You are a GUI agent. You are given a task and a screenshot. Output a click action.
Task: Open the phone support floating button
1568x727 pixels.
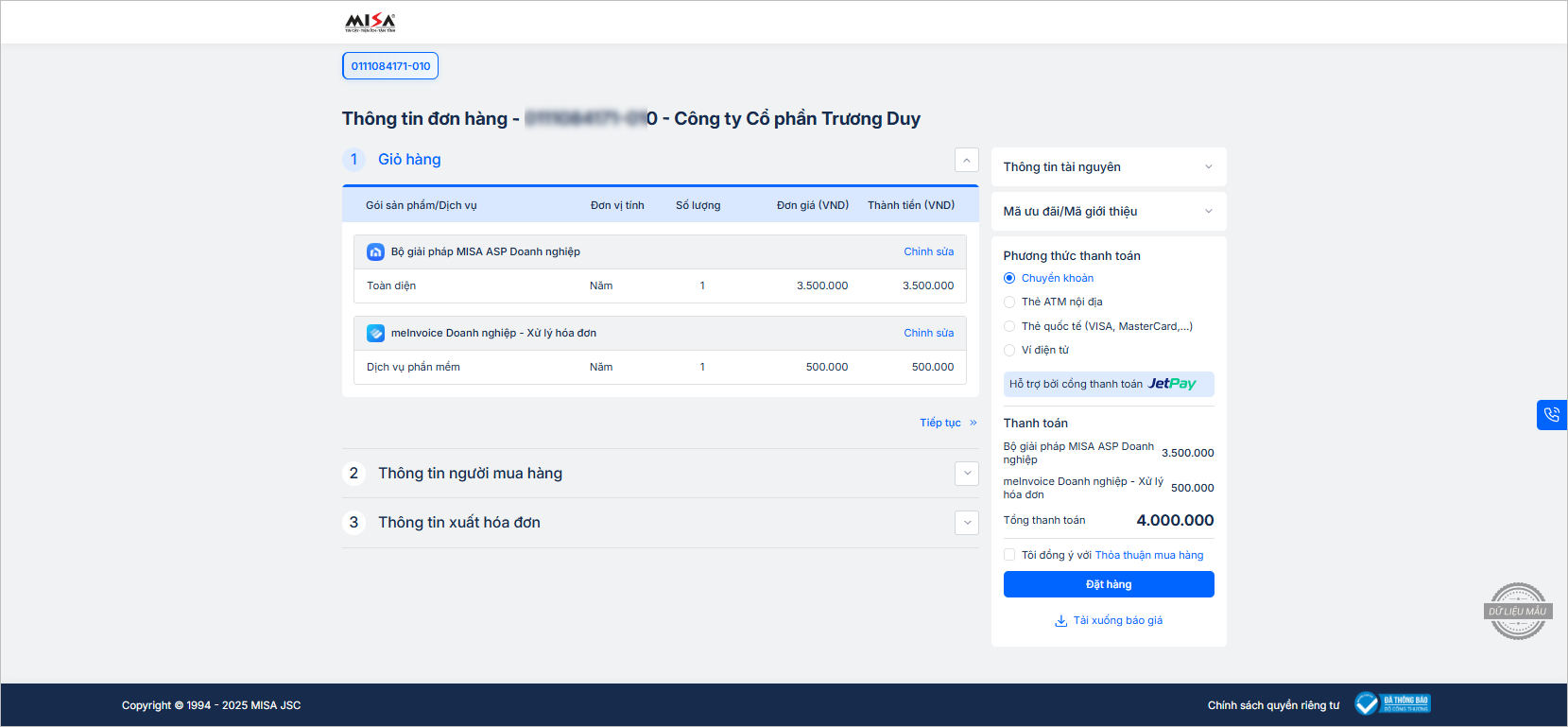[x=1552, y=414]
